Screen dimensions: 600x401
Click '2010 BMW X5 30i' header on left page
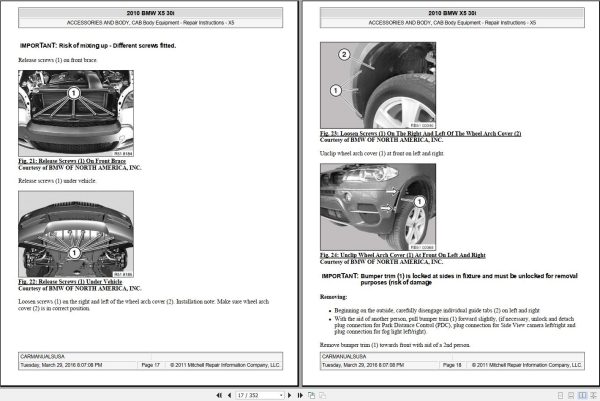coord(150,13)
